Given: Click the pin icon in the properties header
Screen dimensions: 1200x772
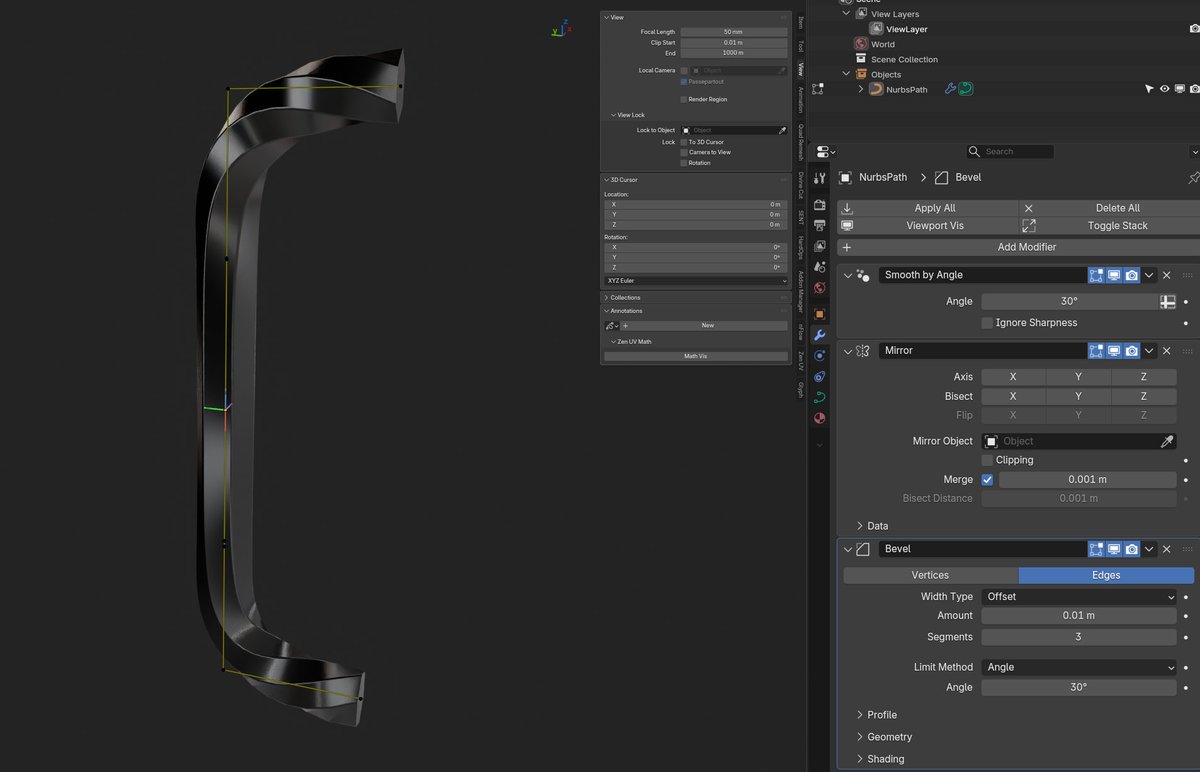Looking at the screenshot, I should click(x=1193, y=177).
